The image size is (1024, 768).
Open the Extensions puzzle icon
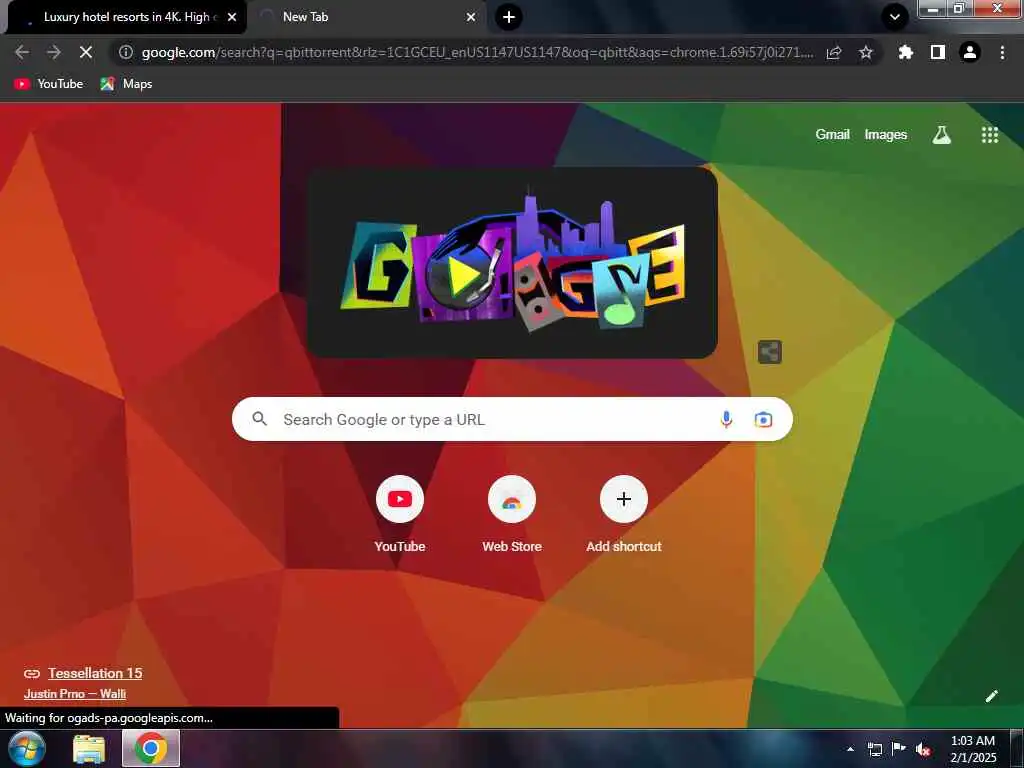pyautogui.click(x=905, y=52)
